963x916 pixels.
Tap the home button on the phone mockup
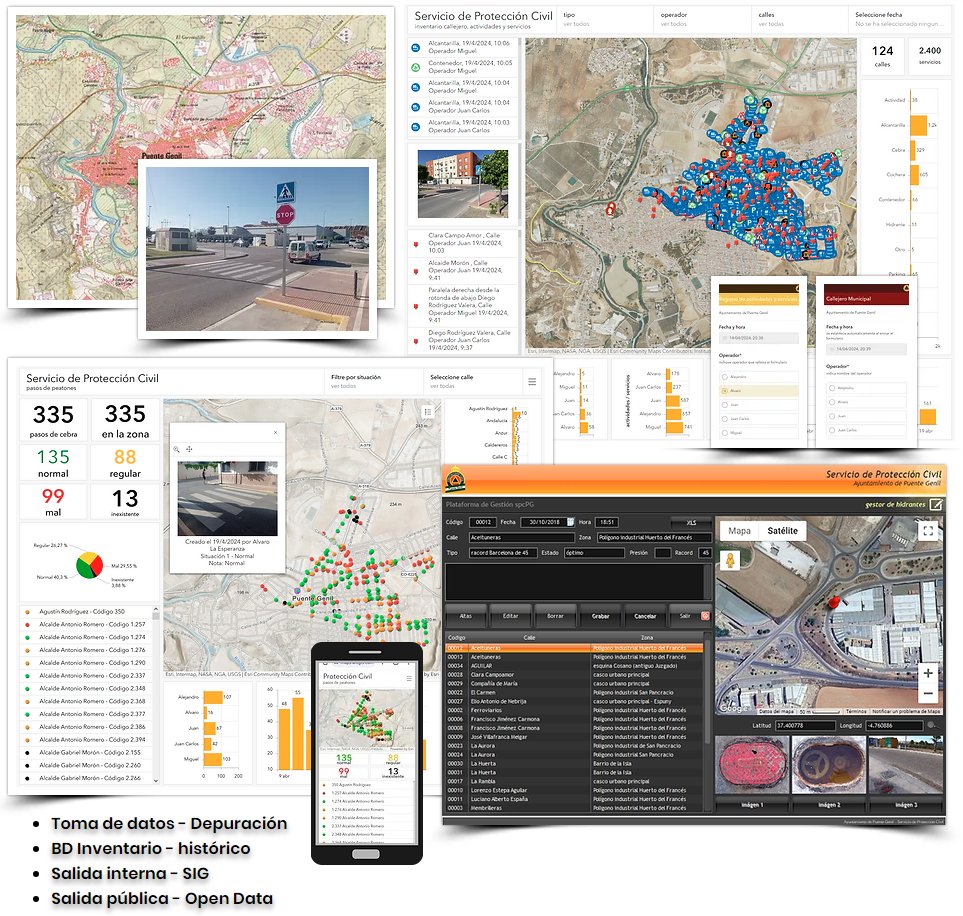pyautogui.click(x=366, y=855)
